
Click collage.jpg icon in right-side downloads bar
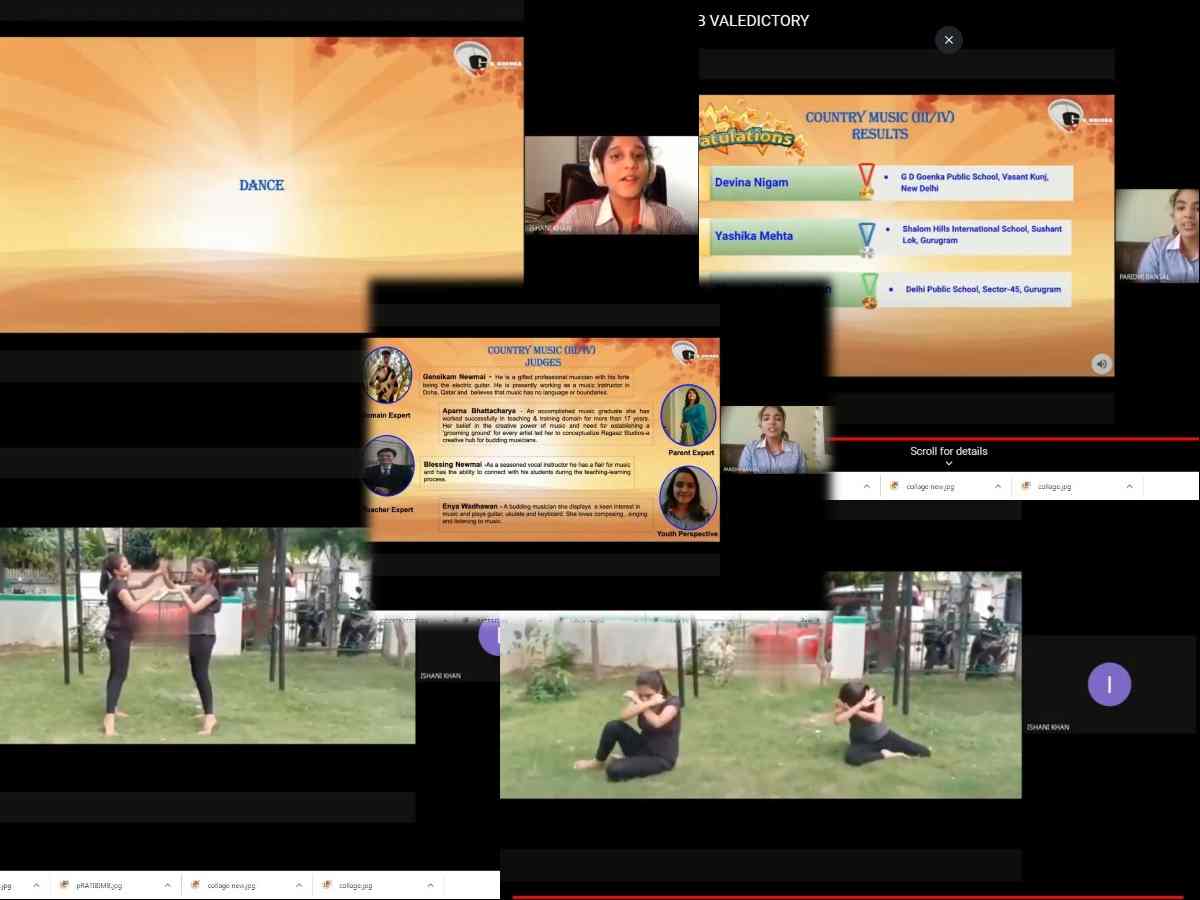point(1026,486)
